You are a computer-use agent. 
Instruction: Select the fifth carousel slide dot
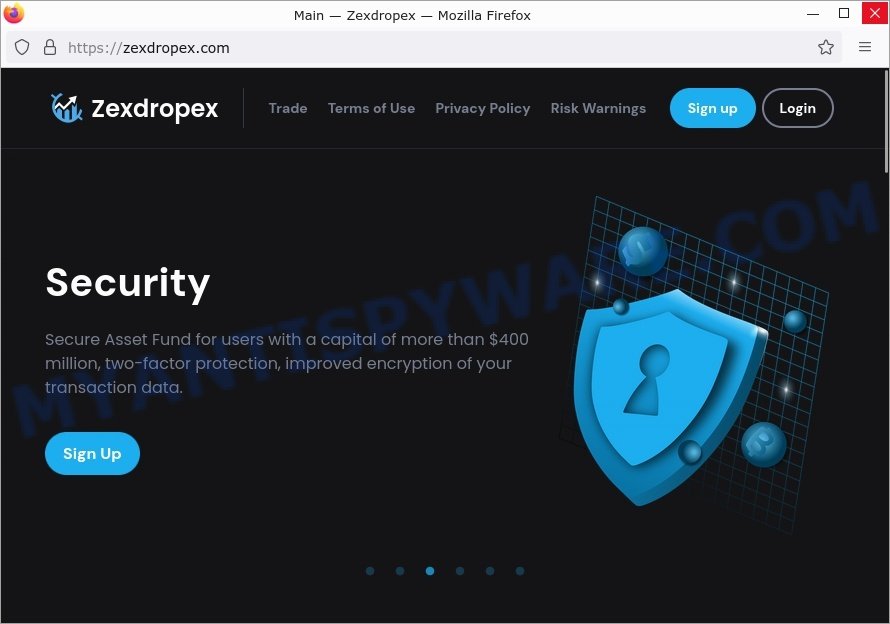point(490,571)
